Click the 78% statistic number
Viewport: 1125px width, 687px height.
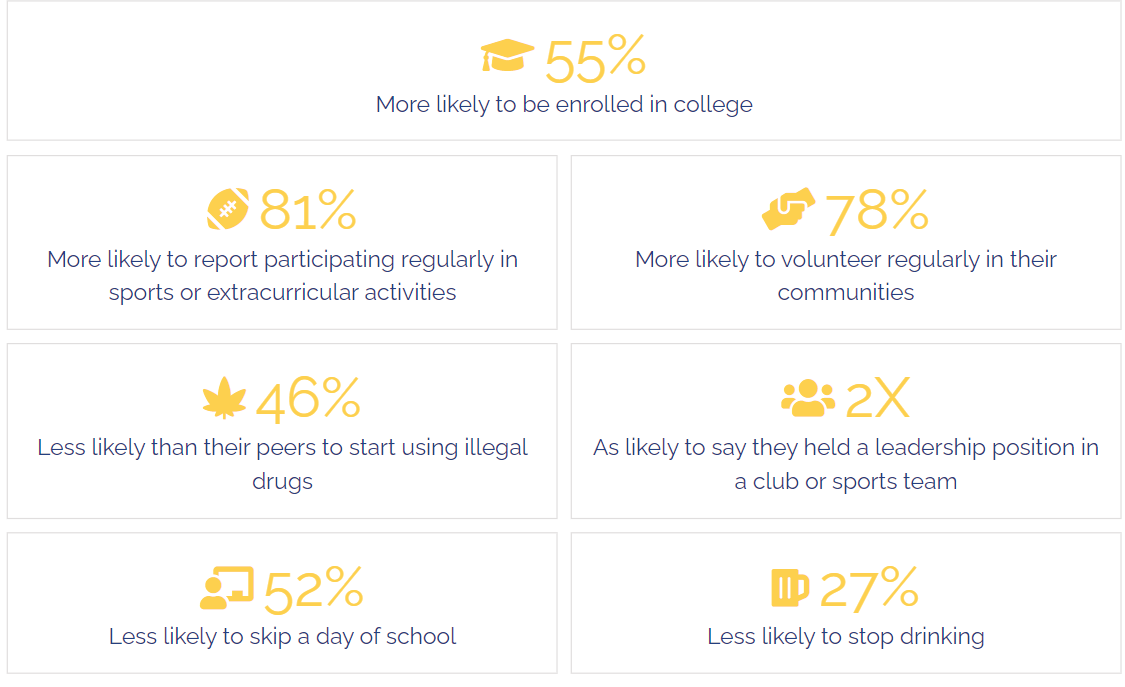(877, 210)
